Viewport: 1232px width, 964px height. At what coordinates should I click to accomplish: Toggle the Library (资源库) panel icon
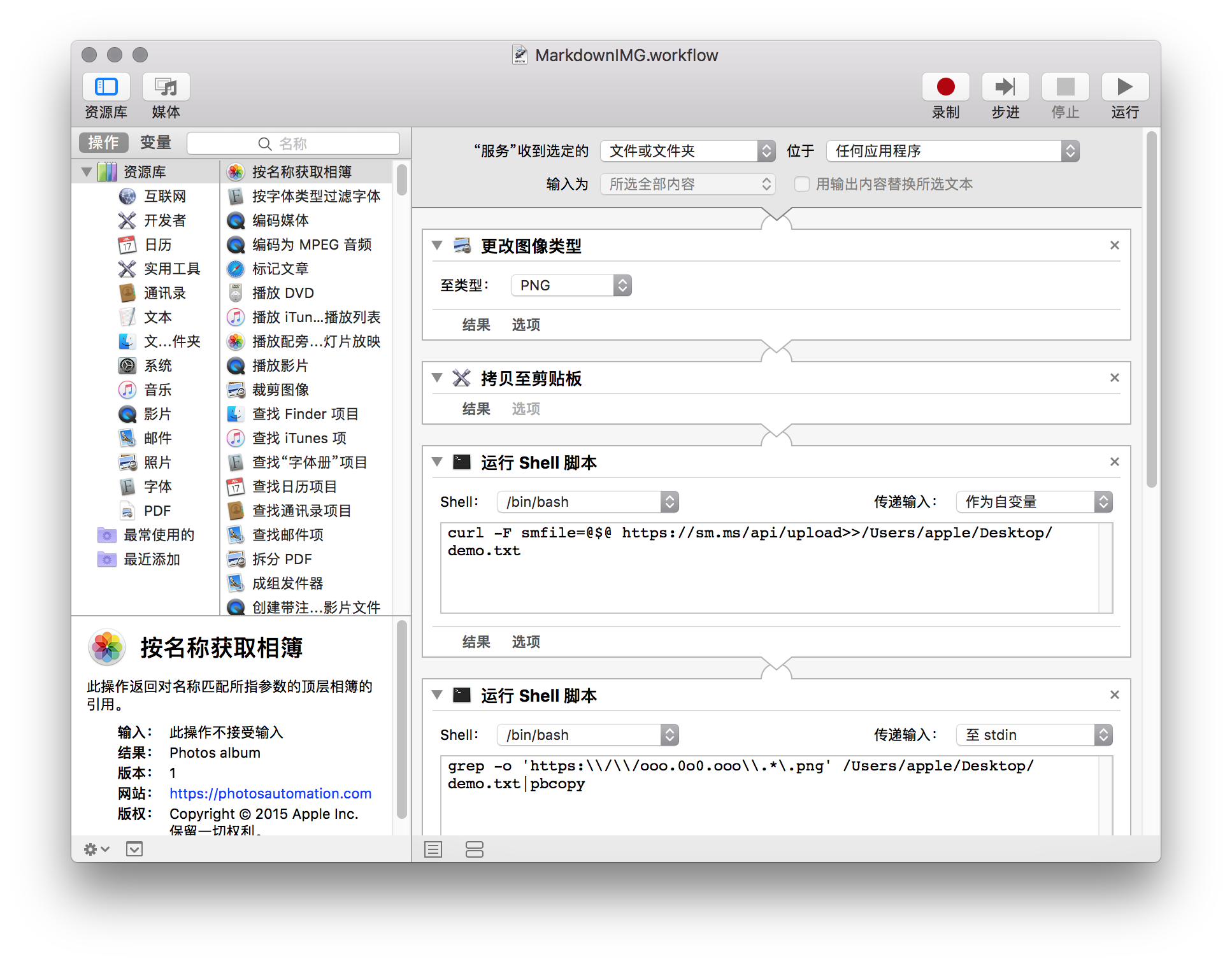click(x=106, y=87)
